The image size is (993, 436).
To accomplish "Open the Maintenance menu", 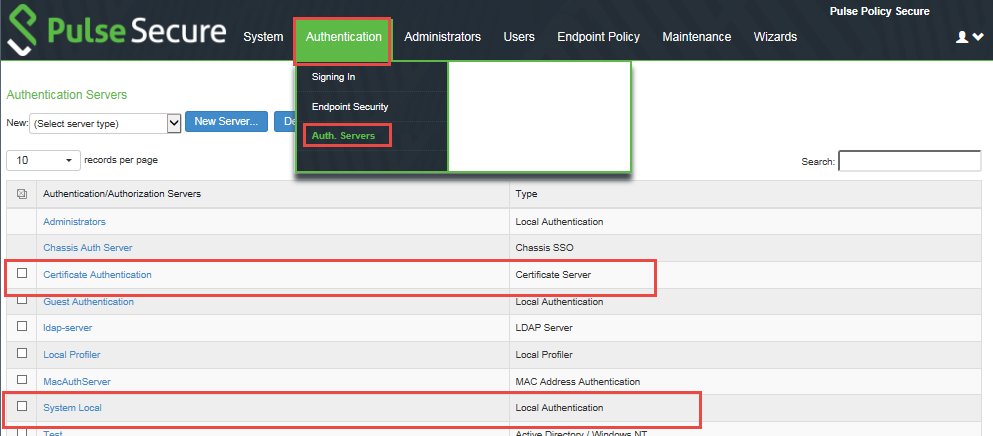I will (697, 37).
